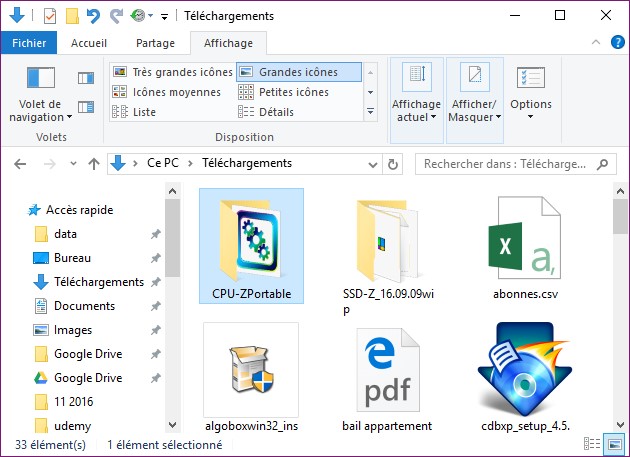Click the refresh button beside address bar
The height and width of the screenshot is (457, 630).
(x=394, y=164)
